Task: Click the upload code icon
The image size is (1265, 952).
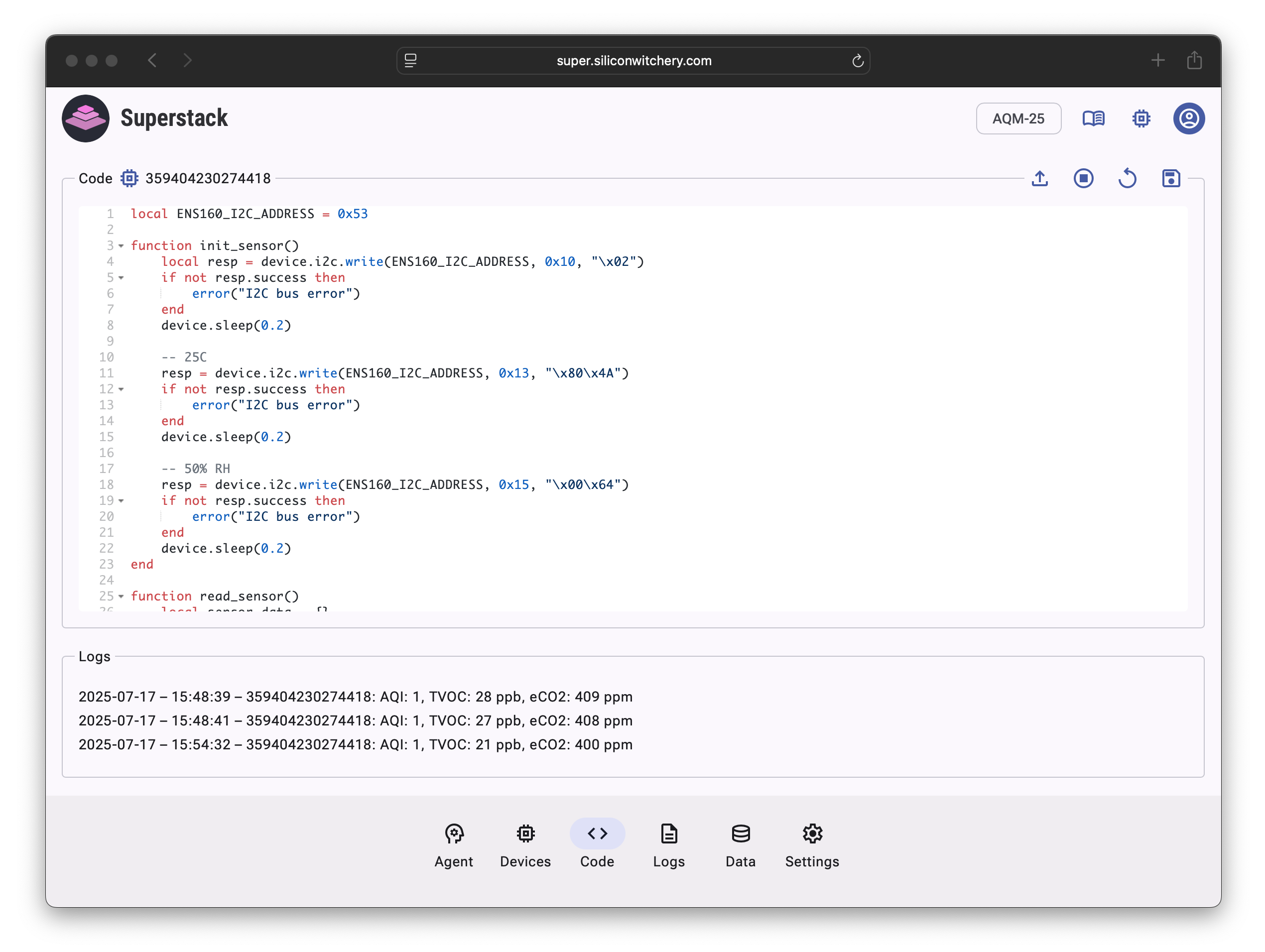Action: (x=1039, y=179)
